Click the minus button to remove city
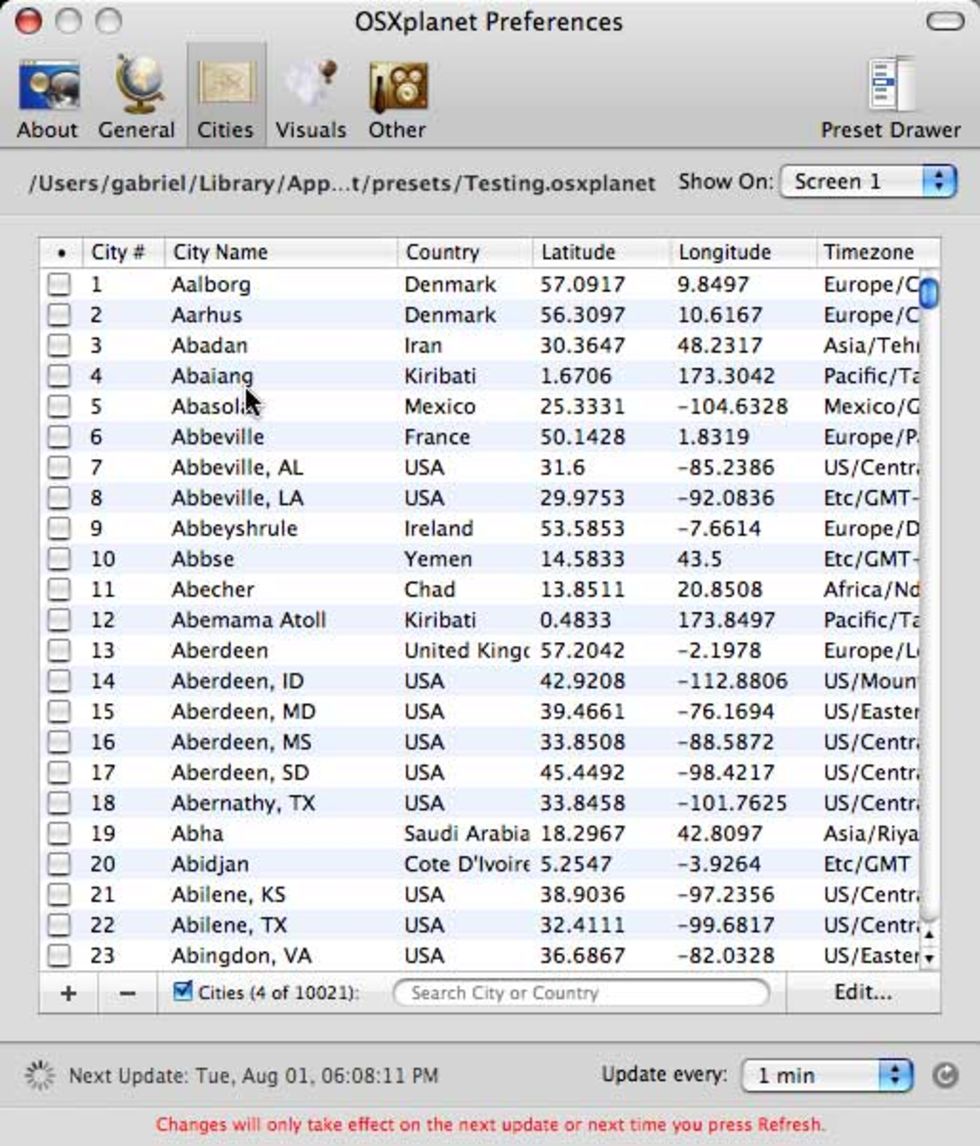This screenshot has height=1146, width=980. pyautogui.click(x=127, y=994)
